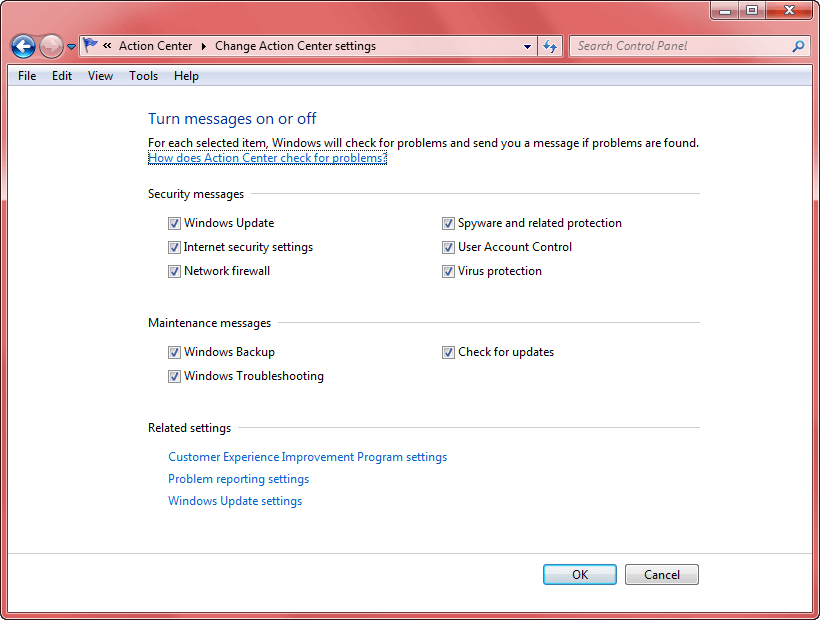Uncheck Windows Update messages
Viewport: 820px width, 620px height.
[x=174, y=223]
